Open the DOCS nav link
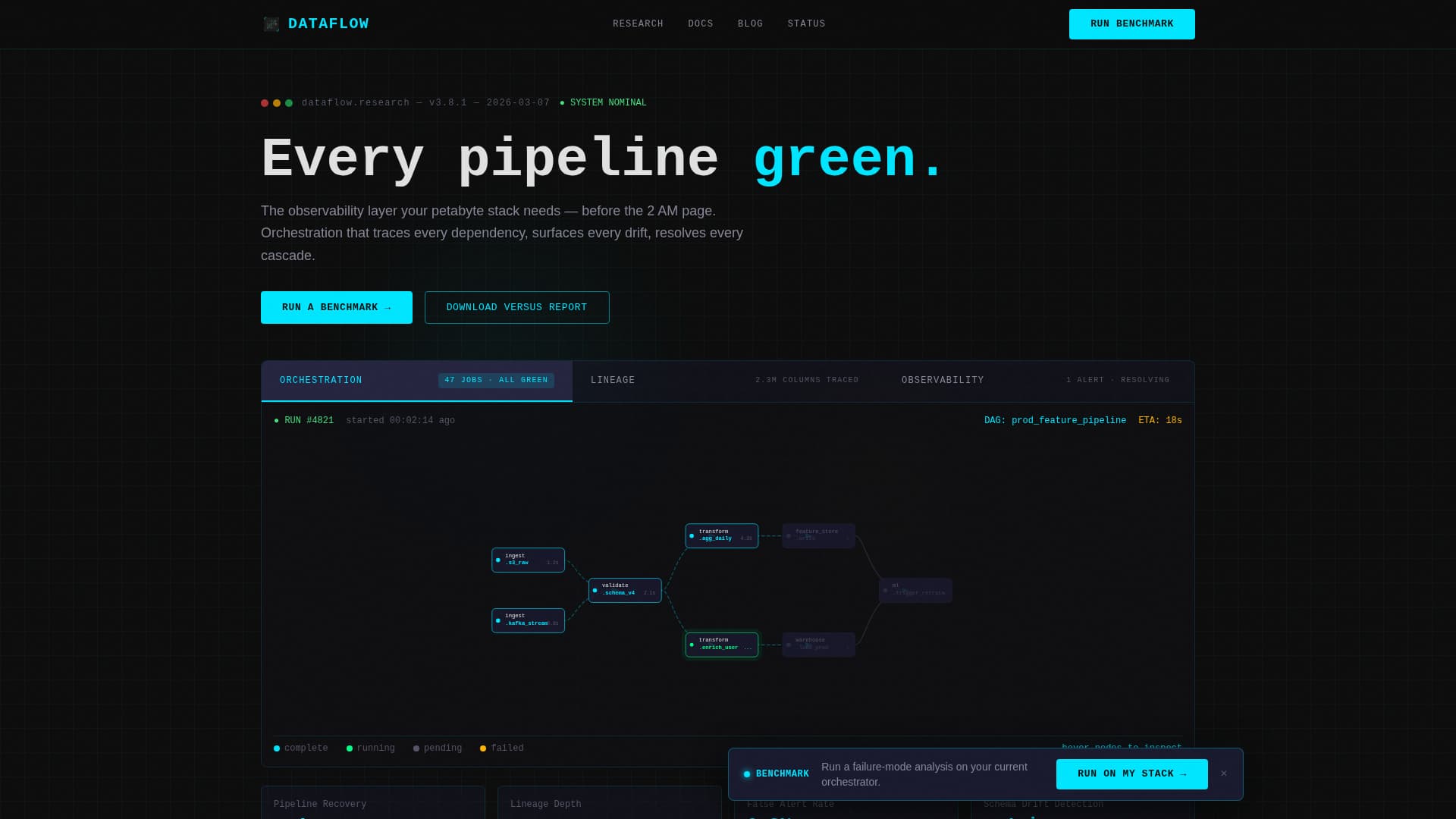The image size is (1456, 819). (x=700, y=24)
